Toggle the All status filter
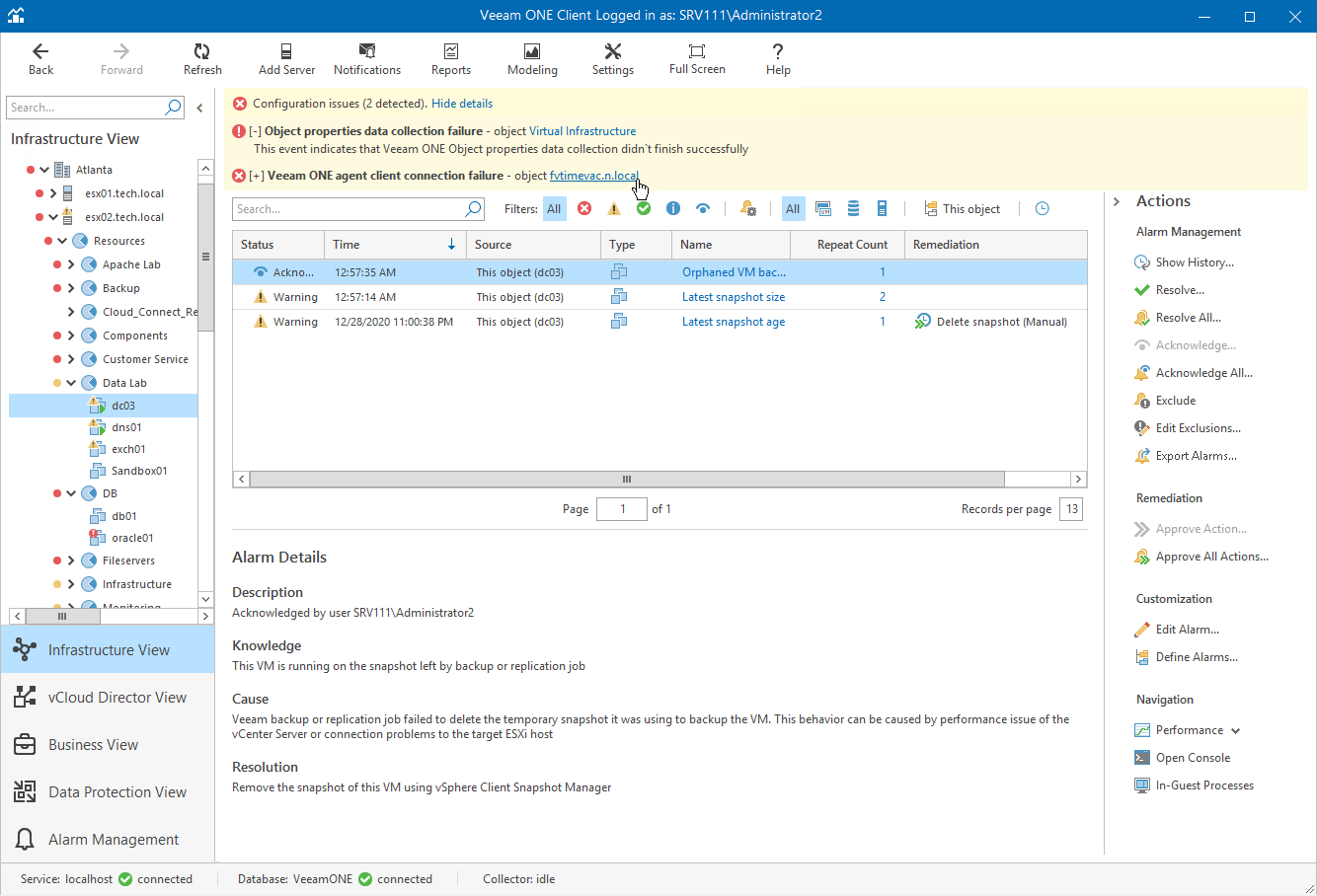 pyautogui.click(x=554, y=208)
